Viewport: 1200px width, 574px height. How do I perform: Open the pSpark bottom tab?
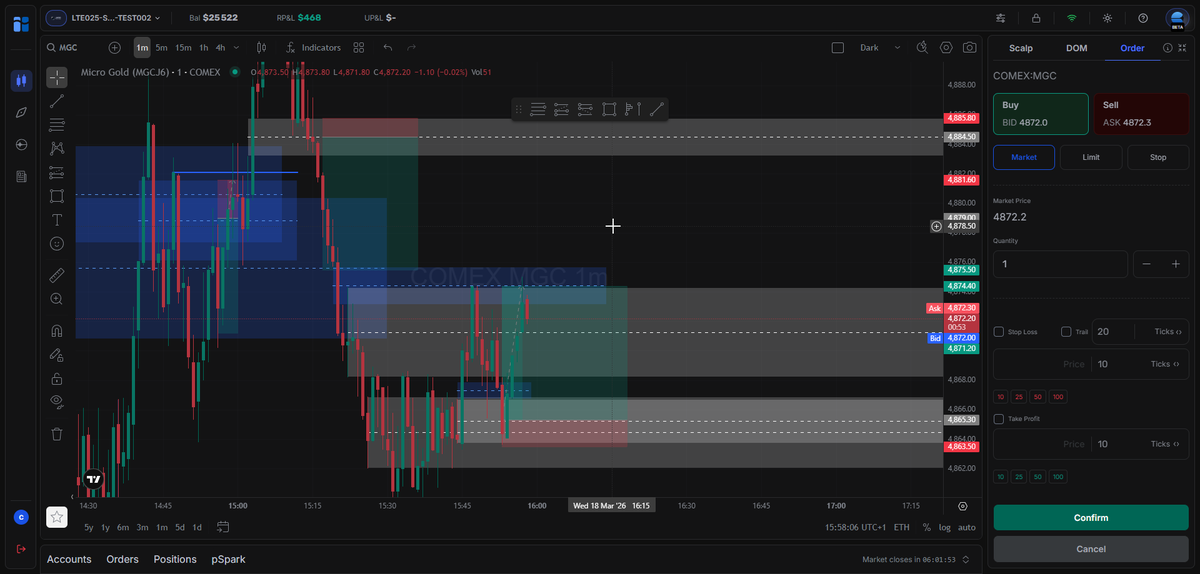[228, 559]
